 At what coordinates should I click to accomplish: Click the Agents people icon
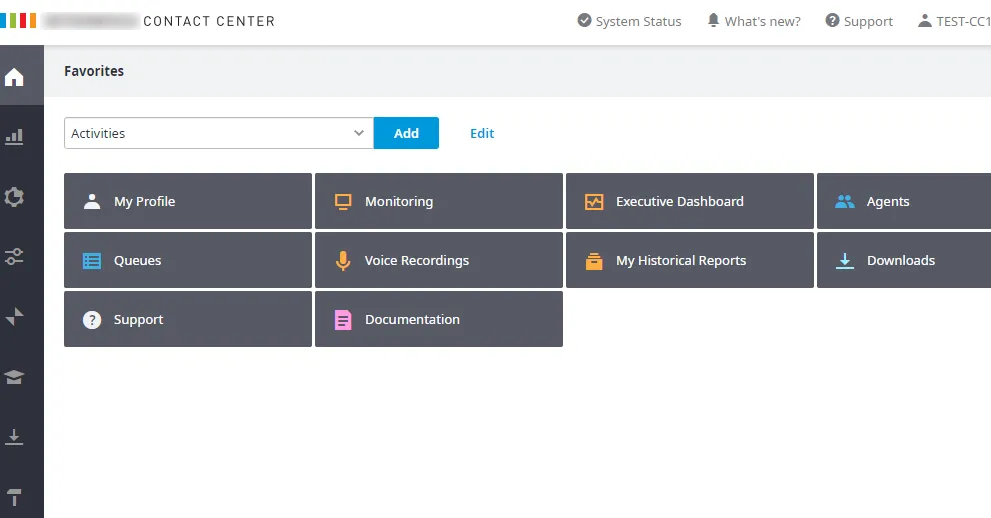point(845,202)
